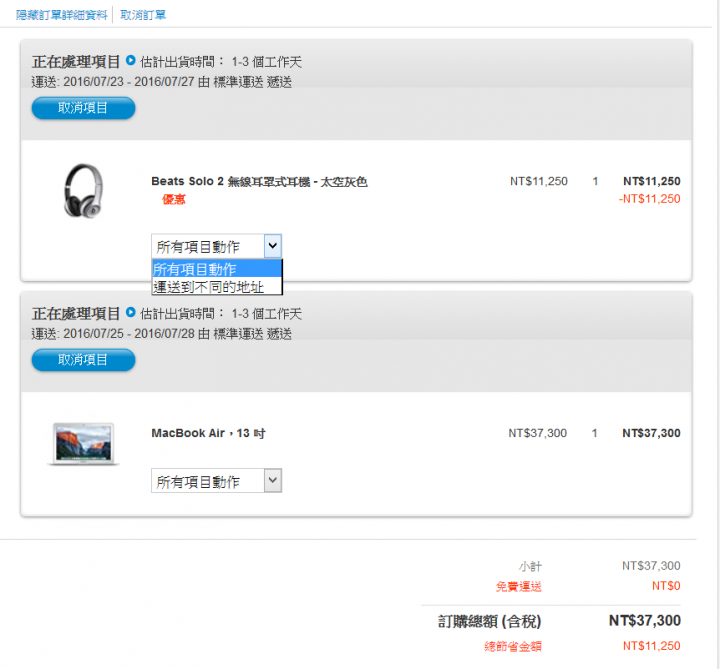Click the Beats Solo 2 headphones thumbnail
The height and width of the screenshot is (669, 720).
[x=83, y=191]
